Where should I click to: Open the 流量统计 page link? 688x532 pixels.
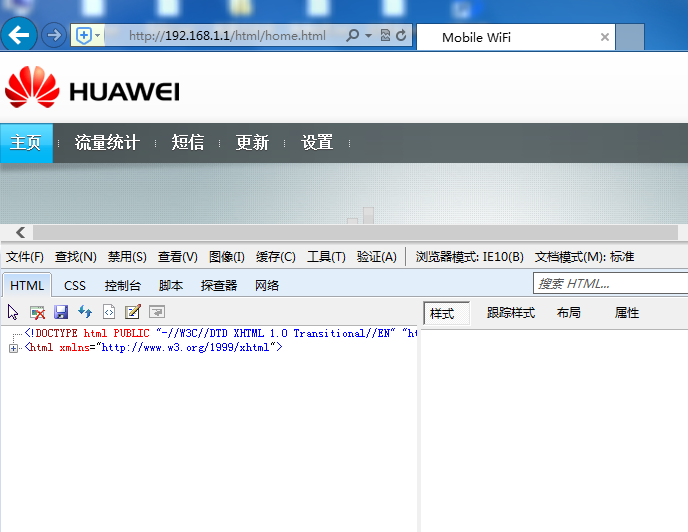tap(107, 143)
